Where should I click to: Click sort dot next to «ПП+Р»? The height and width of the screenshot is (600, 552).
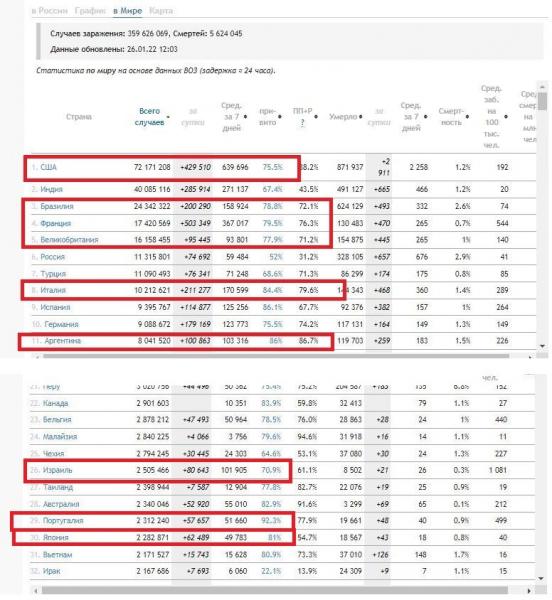click(x=316, y=117)
